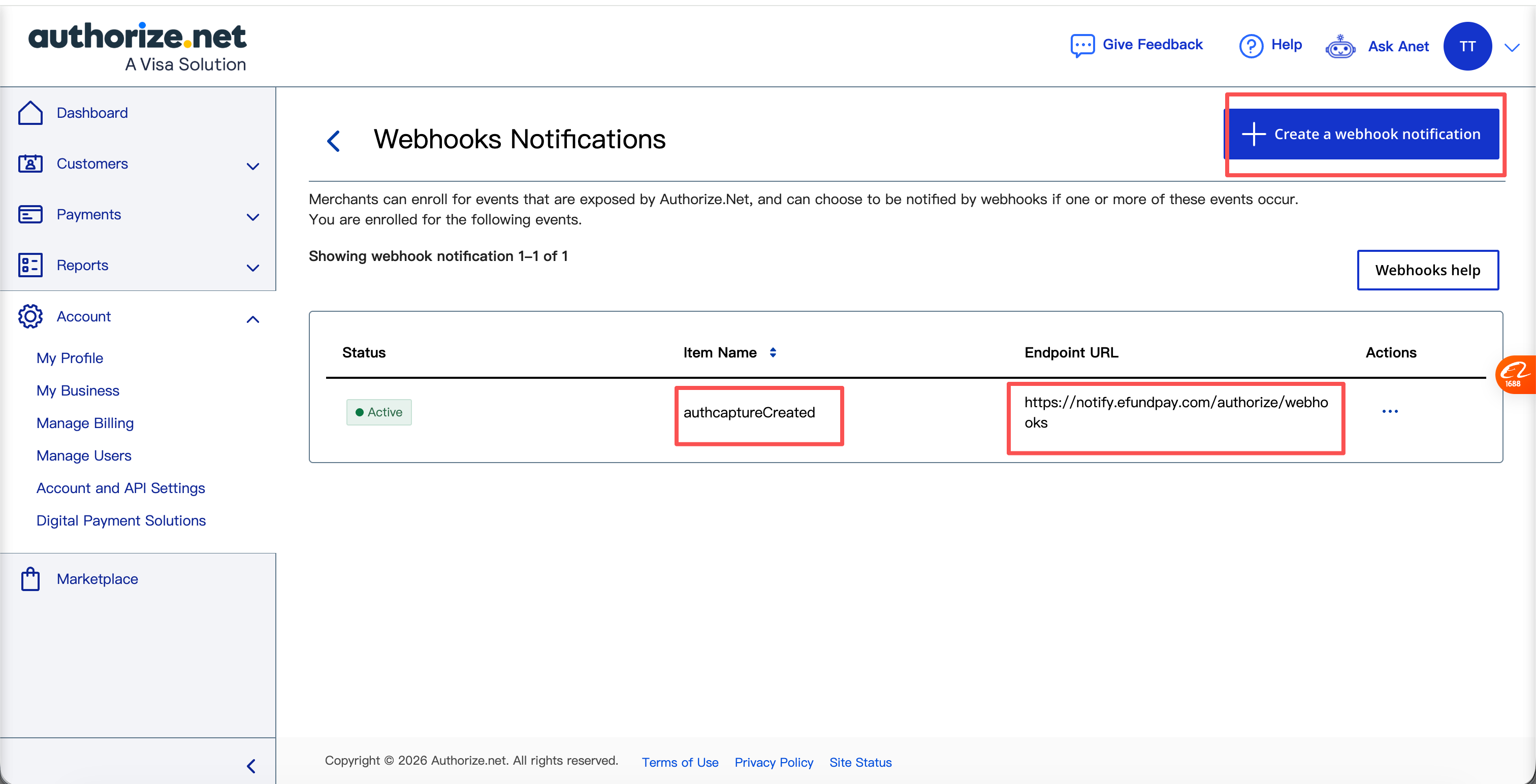1536x784 pixels.
Task: Click the Account gear icon
Action: (x=30, y=316)
